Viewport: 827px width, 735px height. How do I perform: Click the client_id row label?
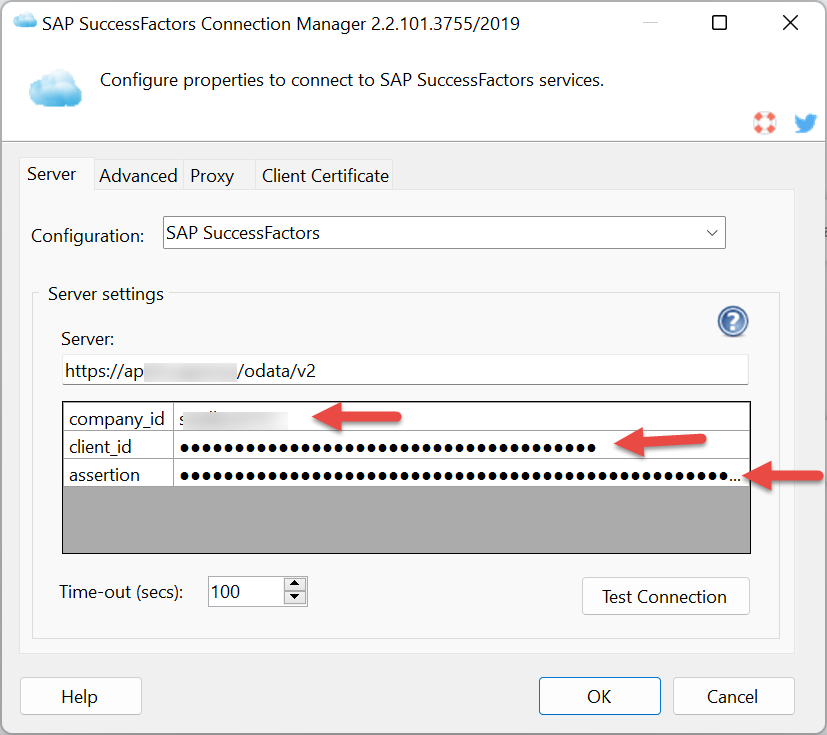pos(118,446)
